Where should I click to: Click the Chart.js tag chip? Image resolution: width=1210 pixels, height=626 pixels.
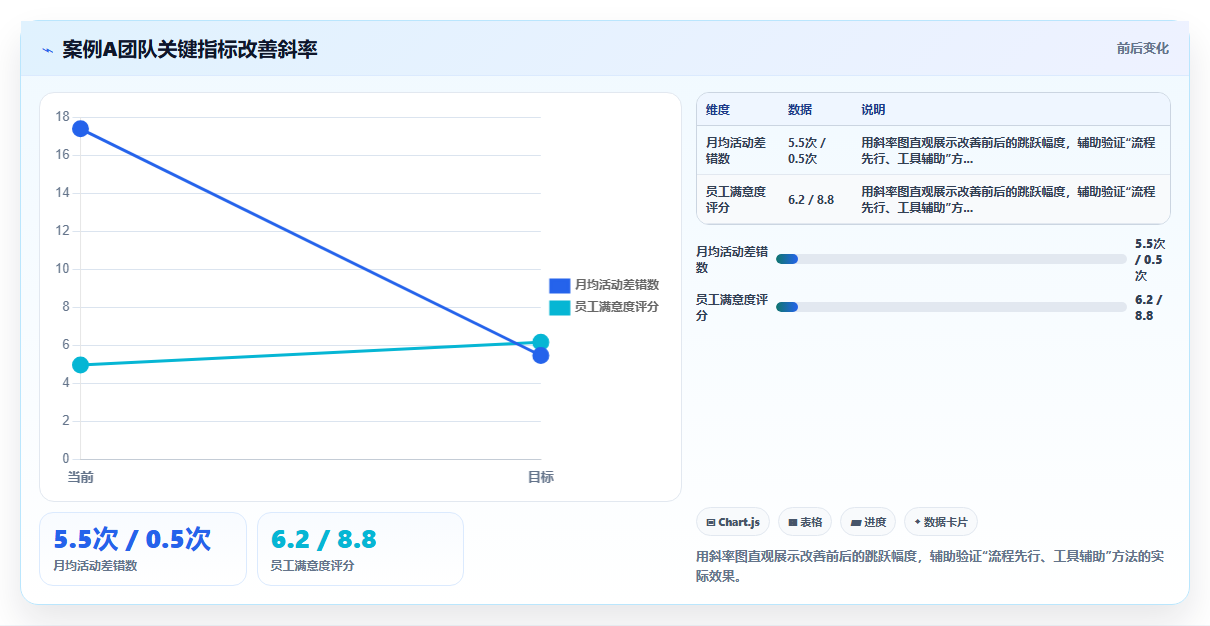point(733,522)
